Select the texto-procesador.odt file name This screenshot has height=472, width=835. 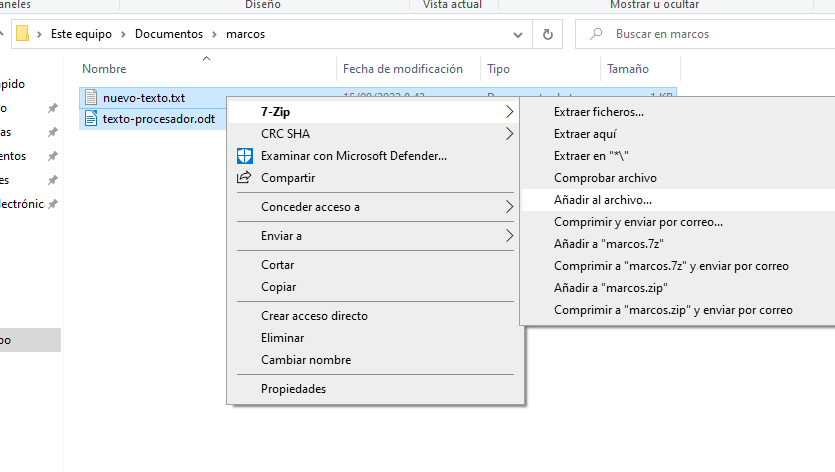(159, 119)
